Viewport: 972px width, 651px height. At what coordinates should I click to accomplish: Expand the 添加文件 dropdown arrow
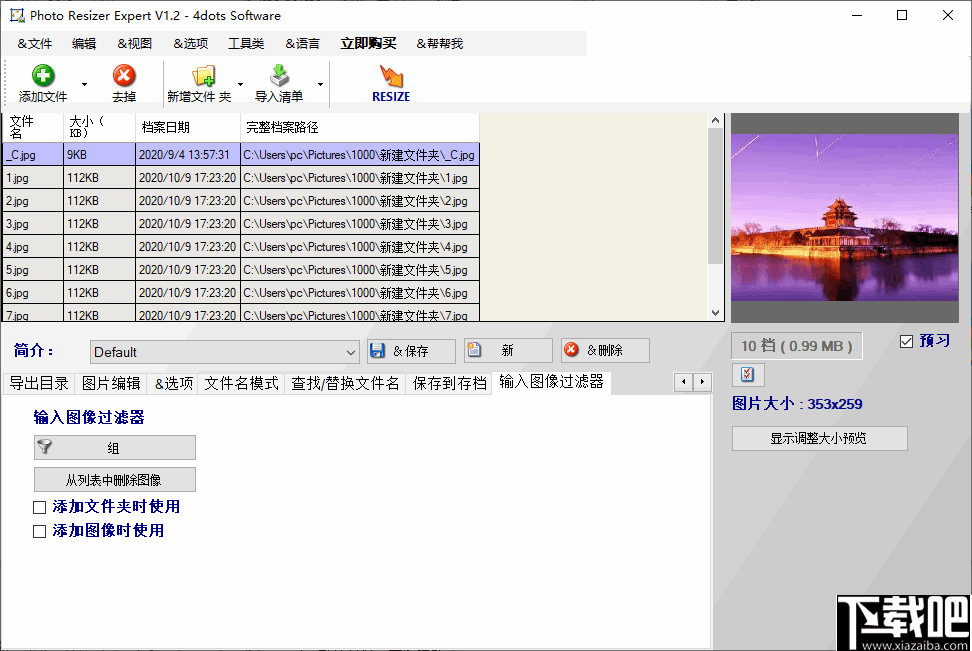(83, 83)
